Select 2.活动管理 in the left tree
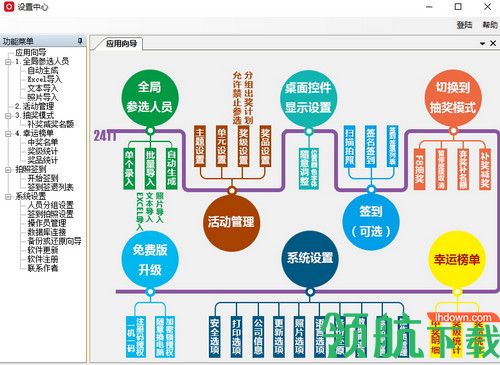500x365 pixels. click(x=34, y=106)
